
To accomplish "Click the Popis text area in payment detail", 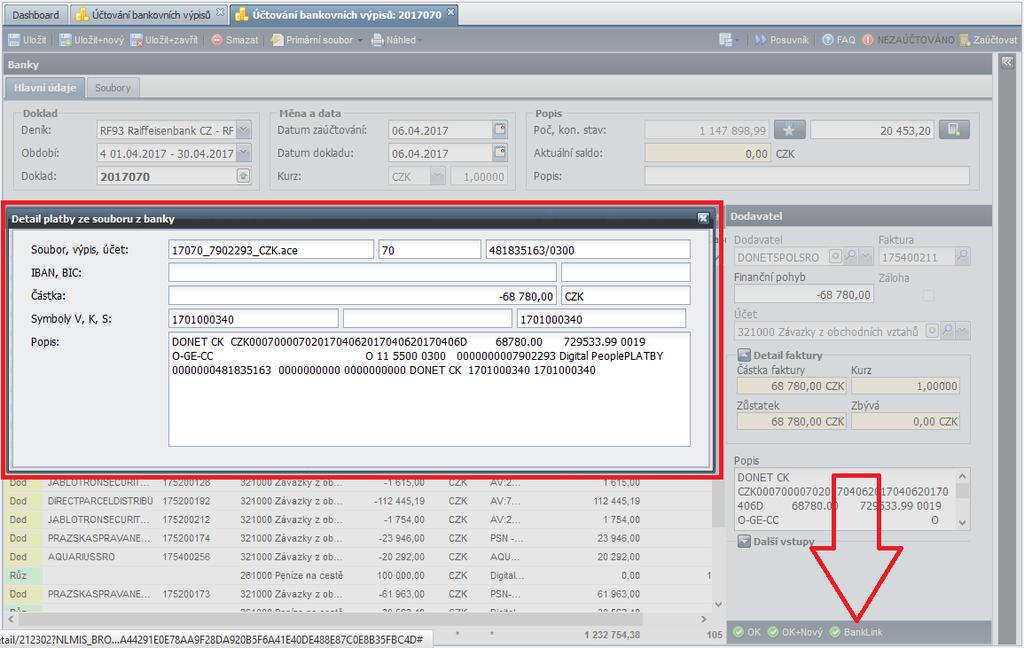I will [x=429, y=389].
